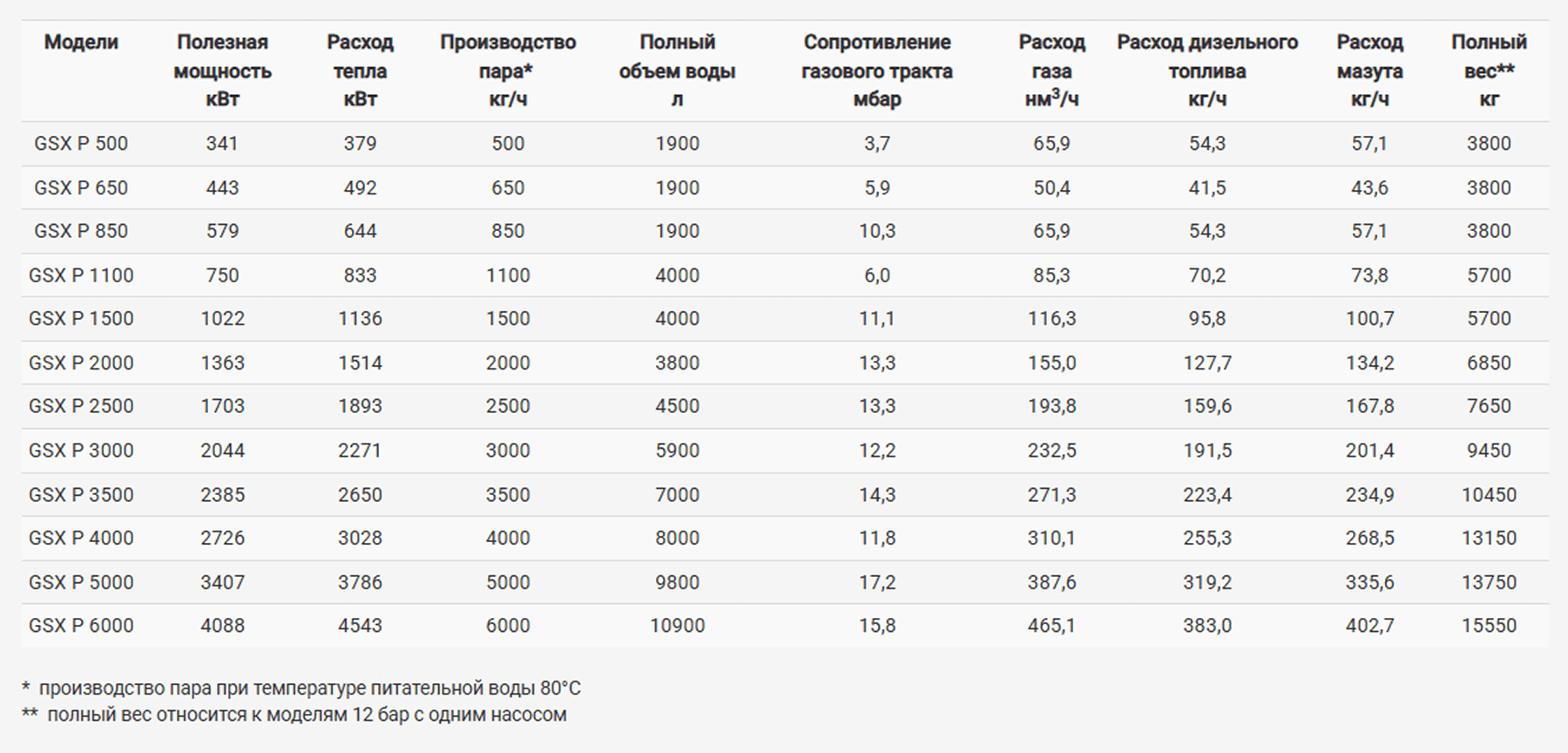1568x753 pixels.
Task: Click the "Расход дизельного топлива" header
Action: pos(1206,71)
